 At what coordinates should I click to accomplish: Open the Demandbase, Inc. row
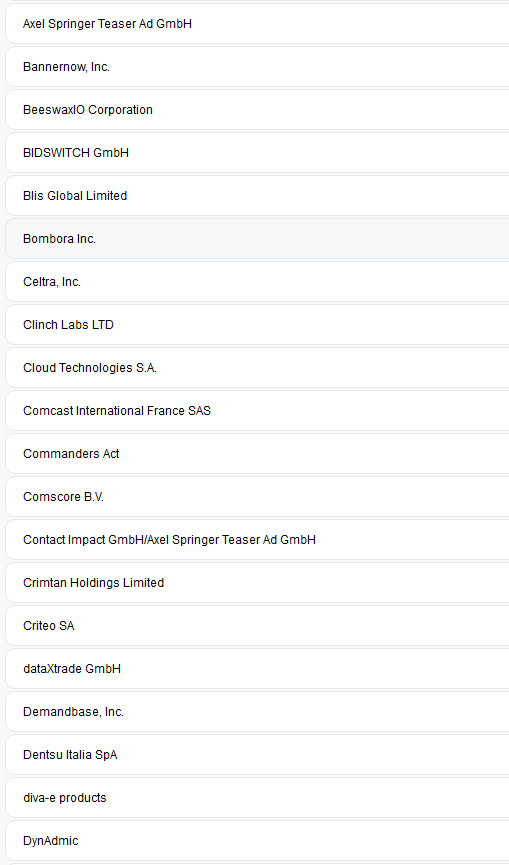pyautogui.click(x=257, y=712)
